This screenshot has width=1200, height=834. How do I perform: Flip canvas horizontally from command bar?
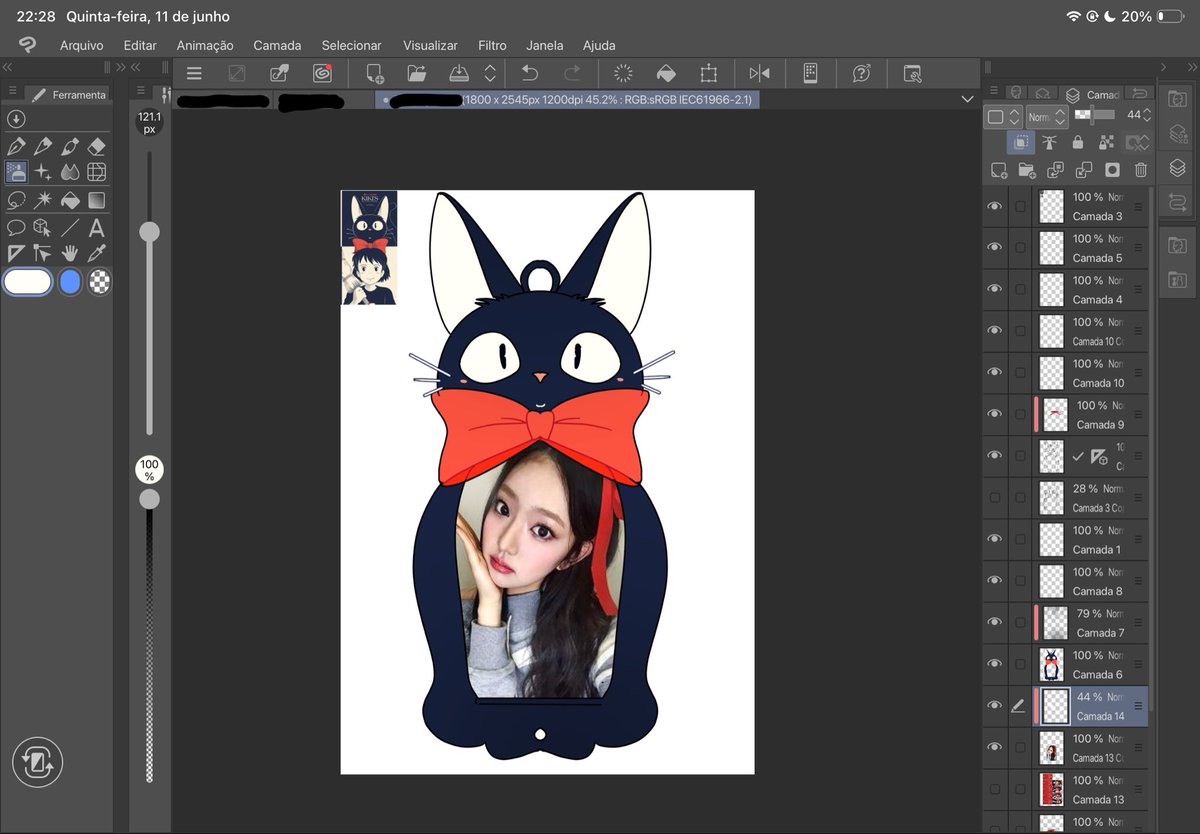click(x=759, y=73)
